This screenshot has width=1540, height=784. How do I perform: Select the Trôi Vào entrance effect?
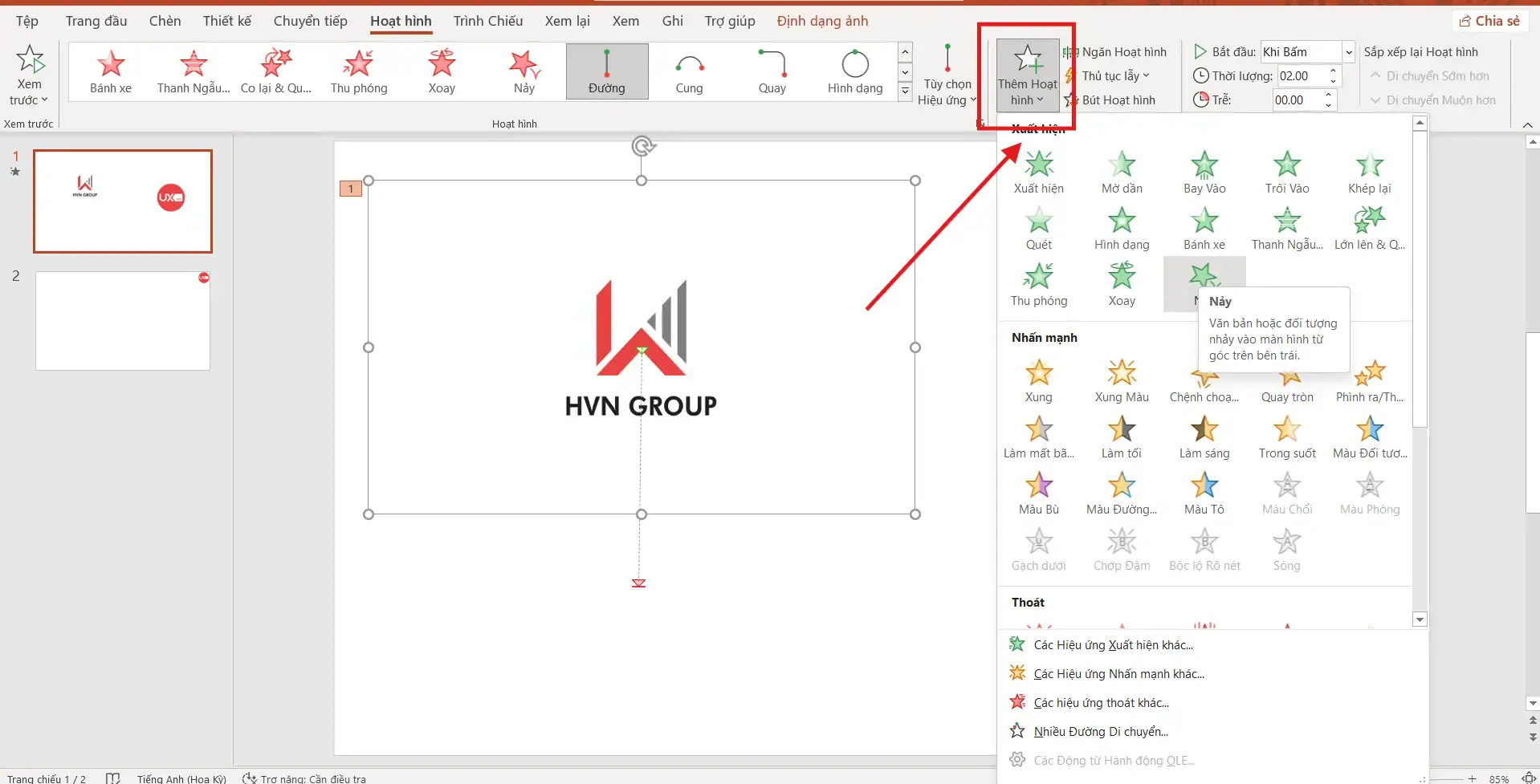[x=1287, y=173]
